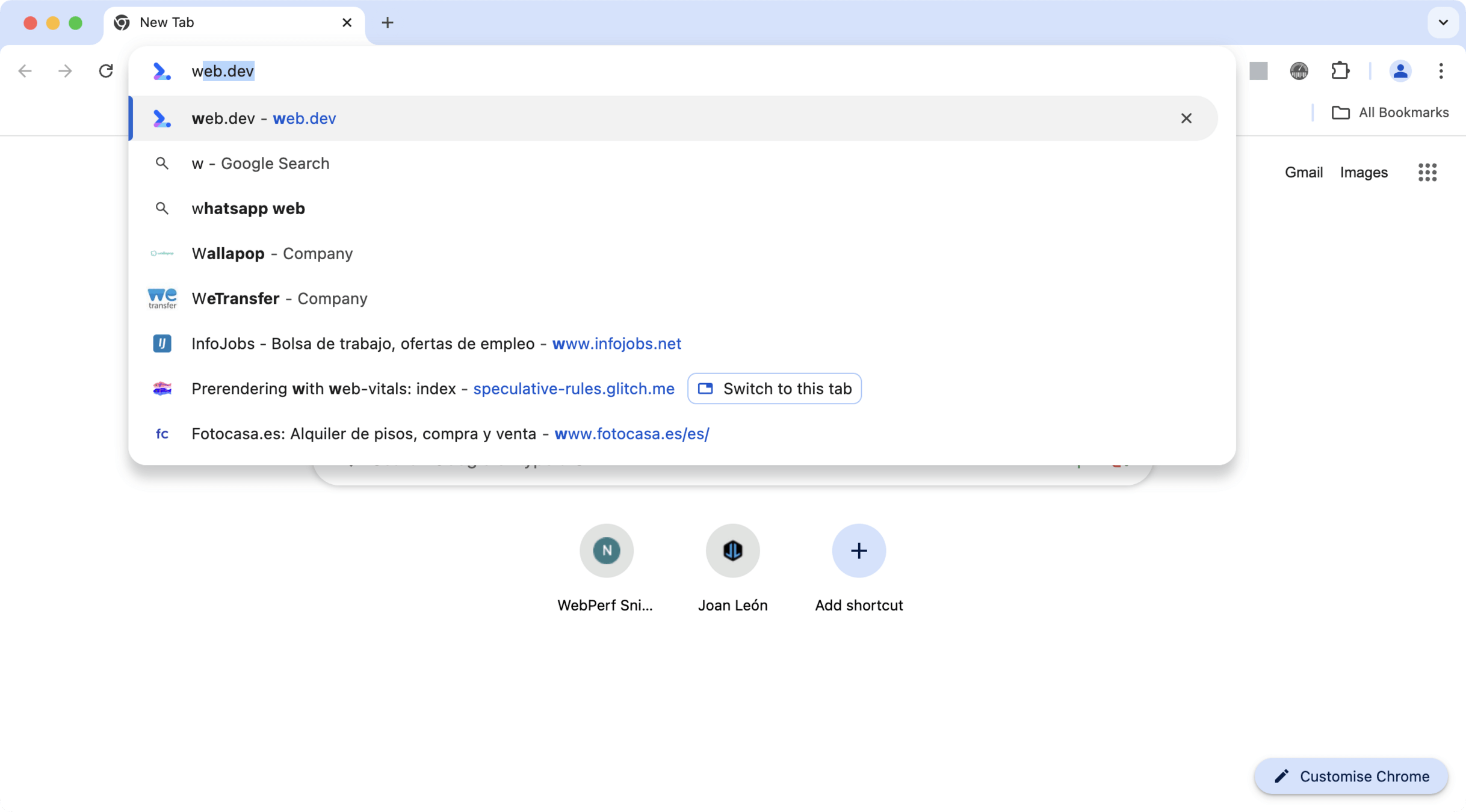Expand the tab search chevron
1466x812 pixels.
(x=1443, y=23)
